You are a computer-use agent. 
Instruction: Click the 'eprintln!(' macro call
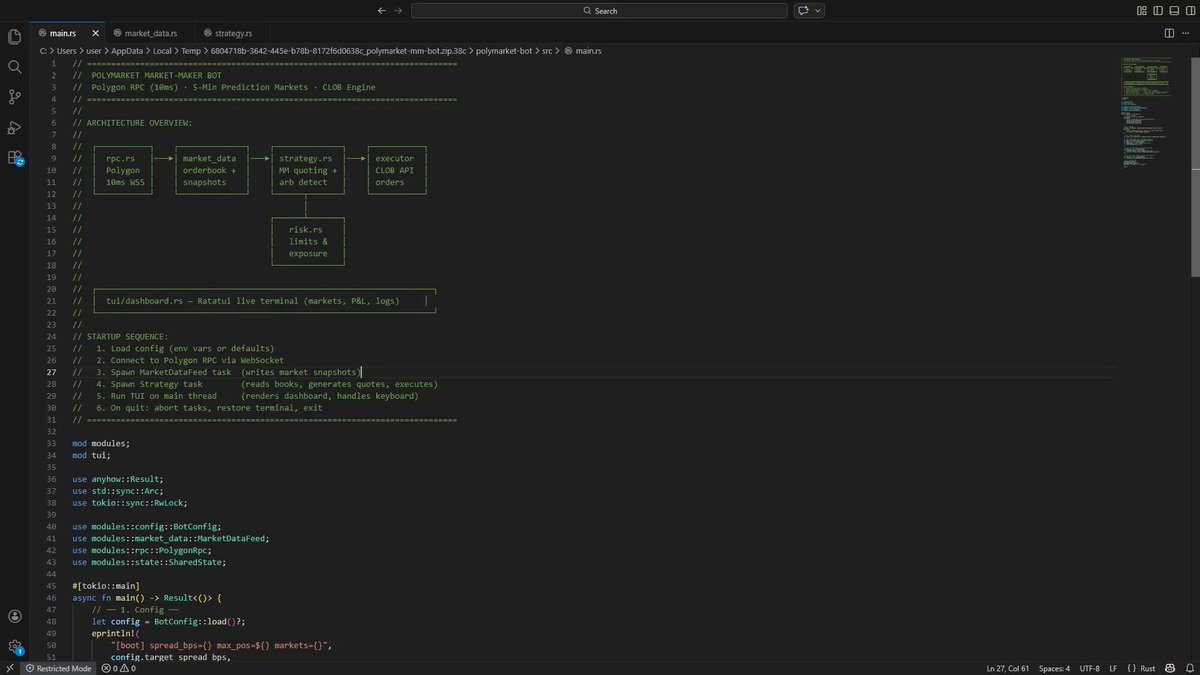click(115, 632)
